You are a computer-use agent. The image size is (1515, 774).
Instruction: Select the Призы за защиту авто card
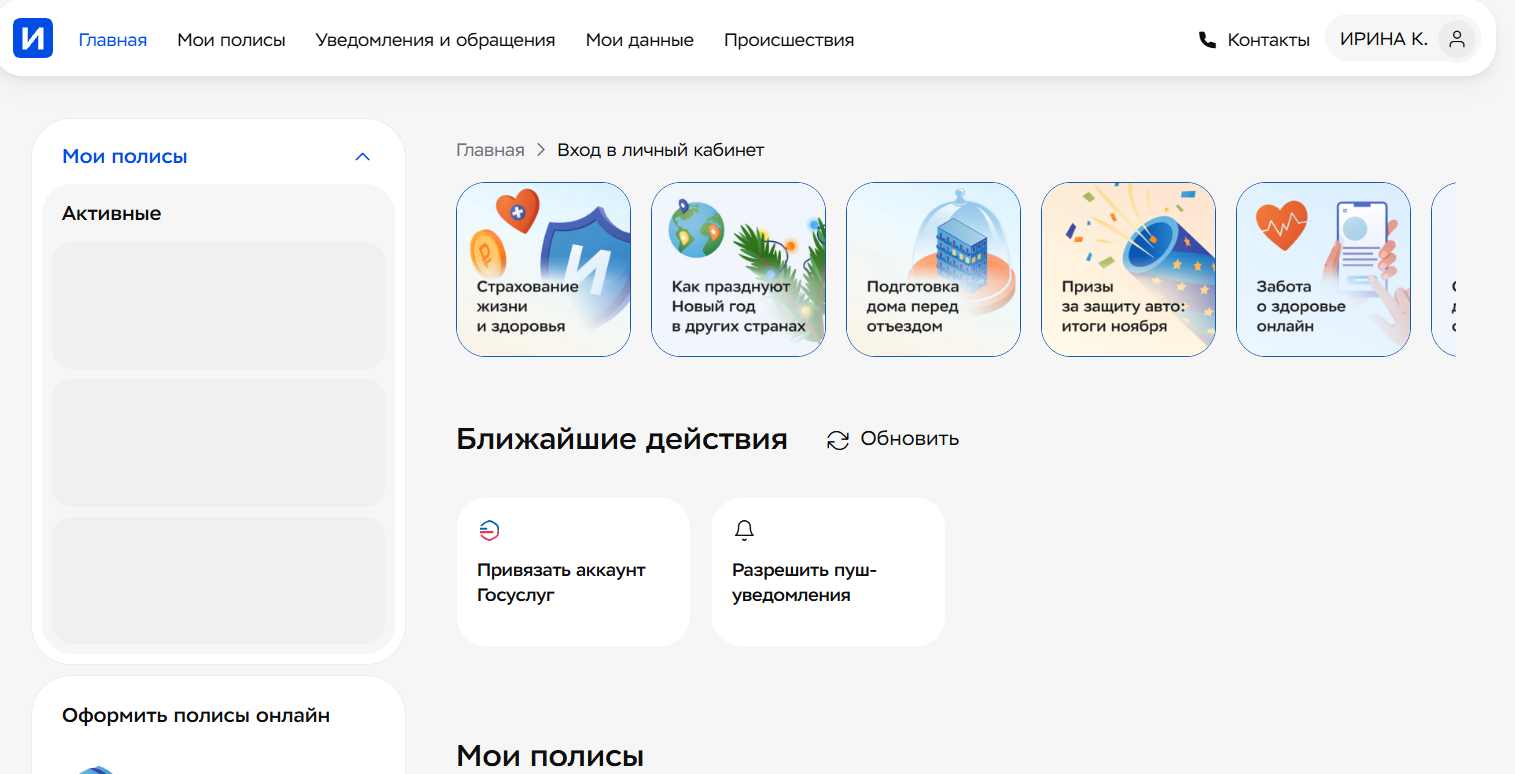[1127, 268]
